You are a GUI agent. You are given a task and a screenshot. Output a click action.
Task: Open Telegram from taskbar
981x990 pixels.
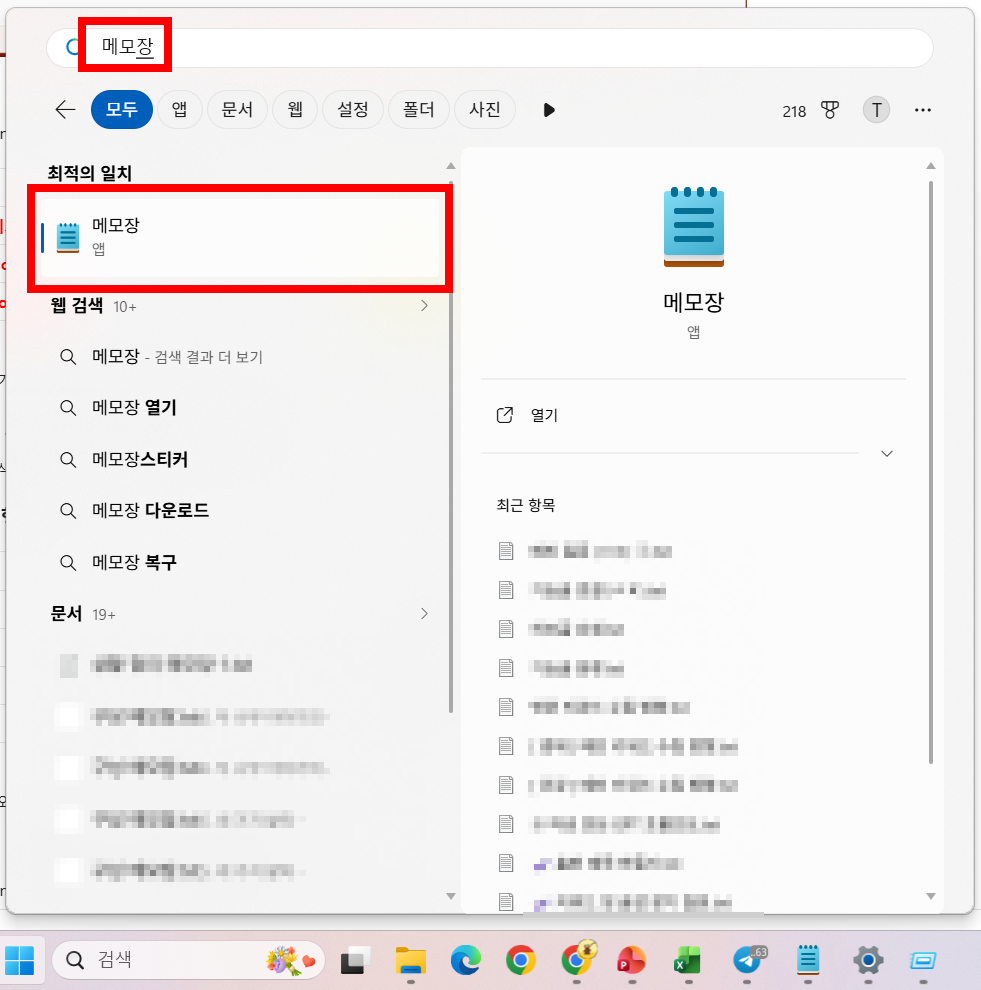point(749,961)
